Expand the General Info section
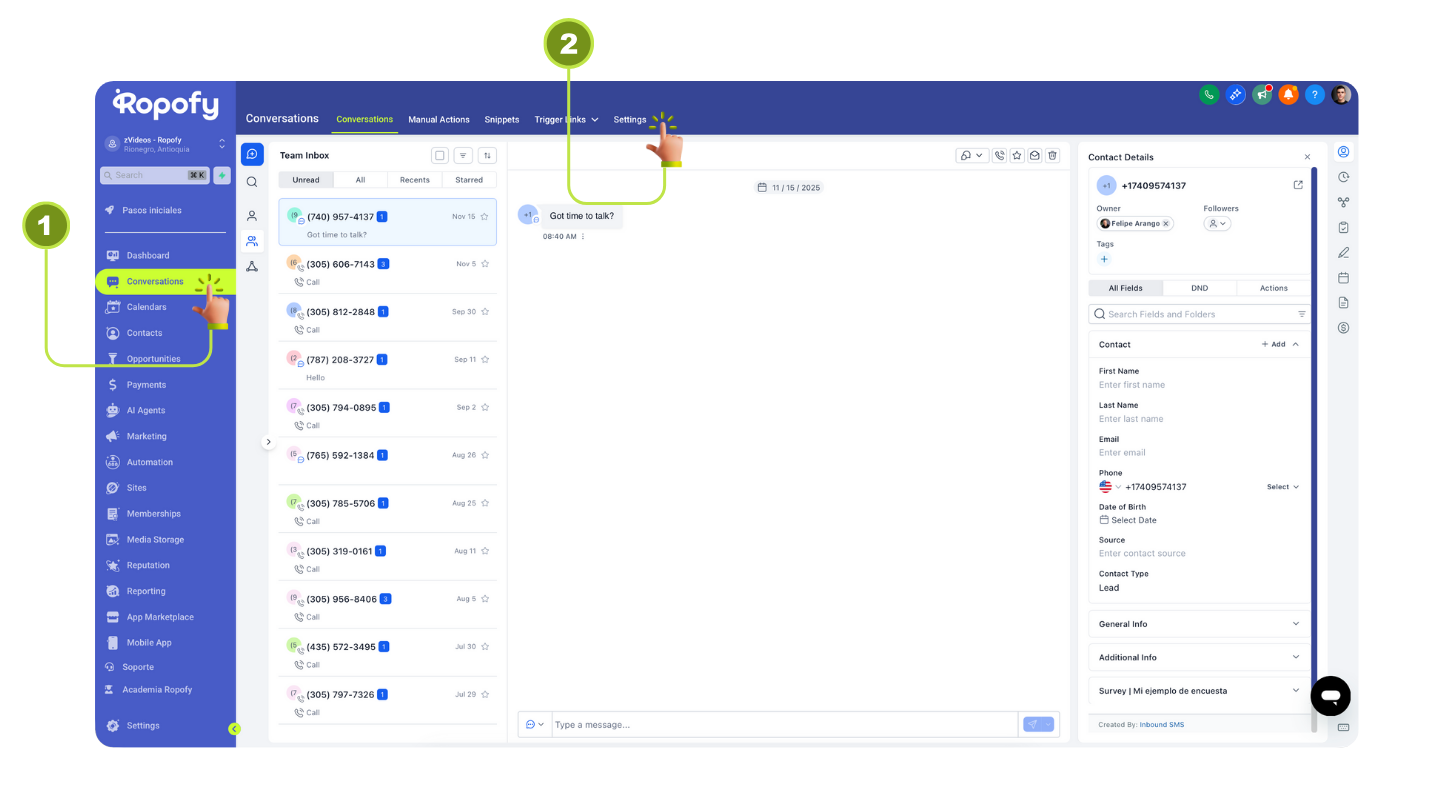The height and width of the screenshot is (810, 1440). pyautogui.click(x=1199, y=624)
